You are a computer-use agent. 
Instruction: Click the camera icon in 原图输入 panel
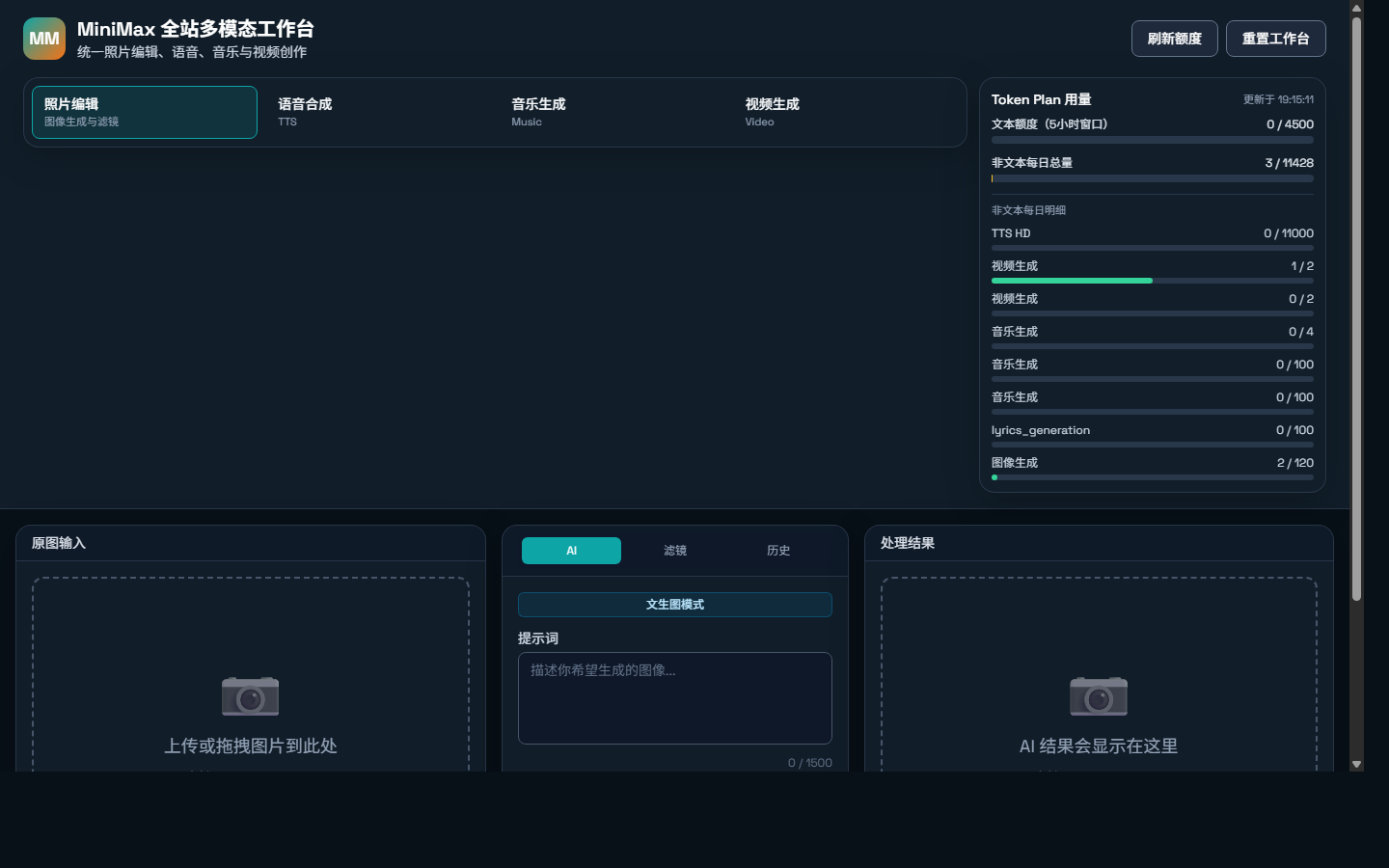251,695
